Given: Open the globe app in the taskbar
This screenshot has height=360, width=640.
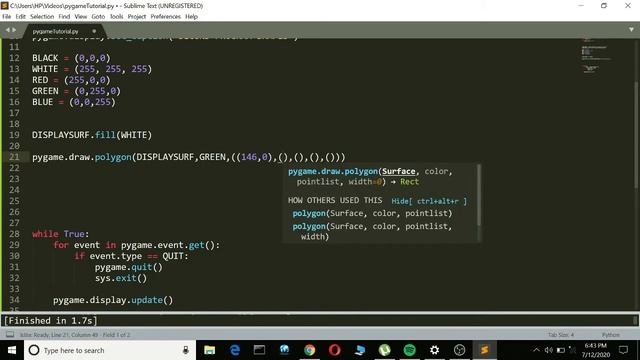Looking at the screenshot, I should 284,350.
